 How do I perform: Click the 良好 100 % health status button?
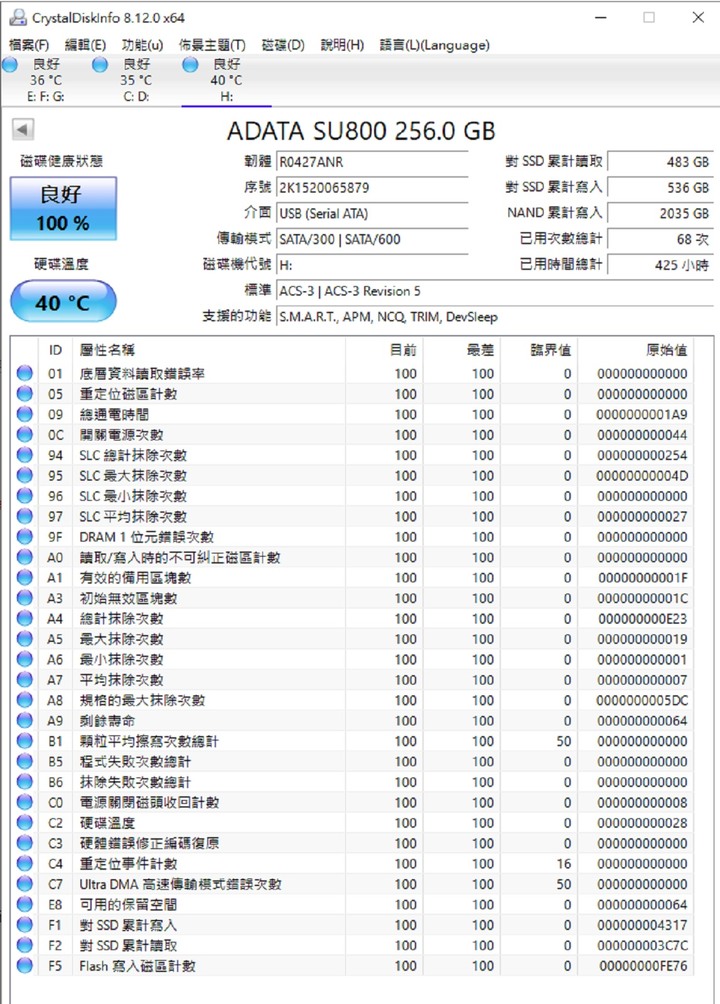[63, 209]
